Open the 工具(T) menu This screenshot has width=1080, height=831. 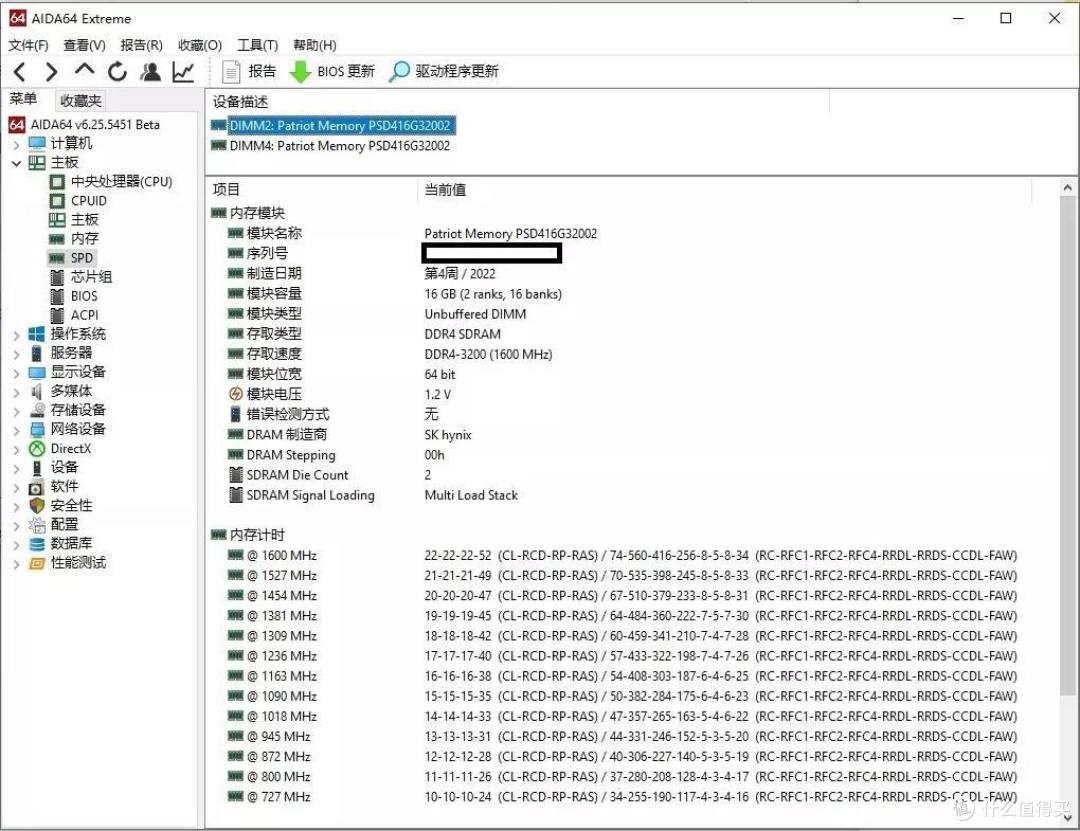[x=258, y=45]
